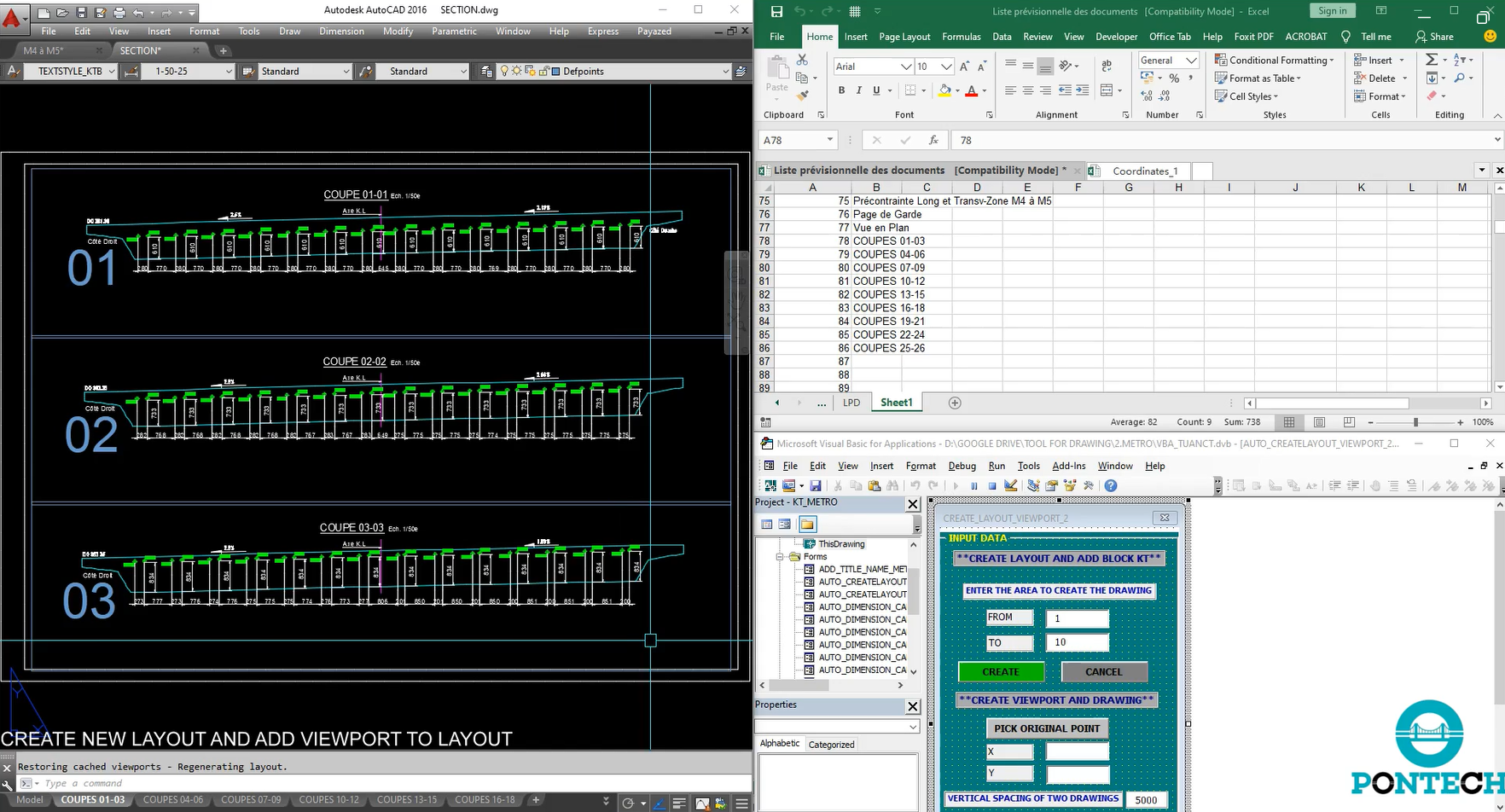Toggle Bold formatting in Excel
1505x812 pixels.
coord(841,90)
